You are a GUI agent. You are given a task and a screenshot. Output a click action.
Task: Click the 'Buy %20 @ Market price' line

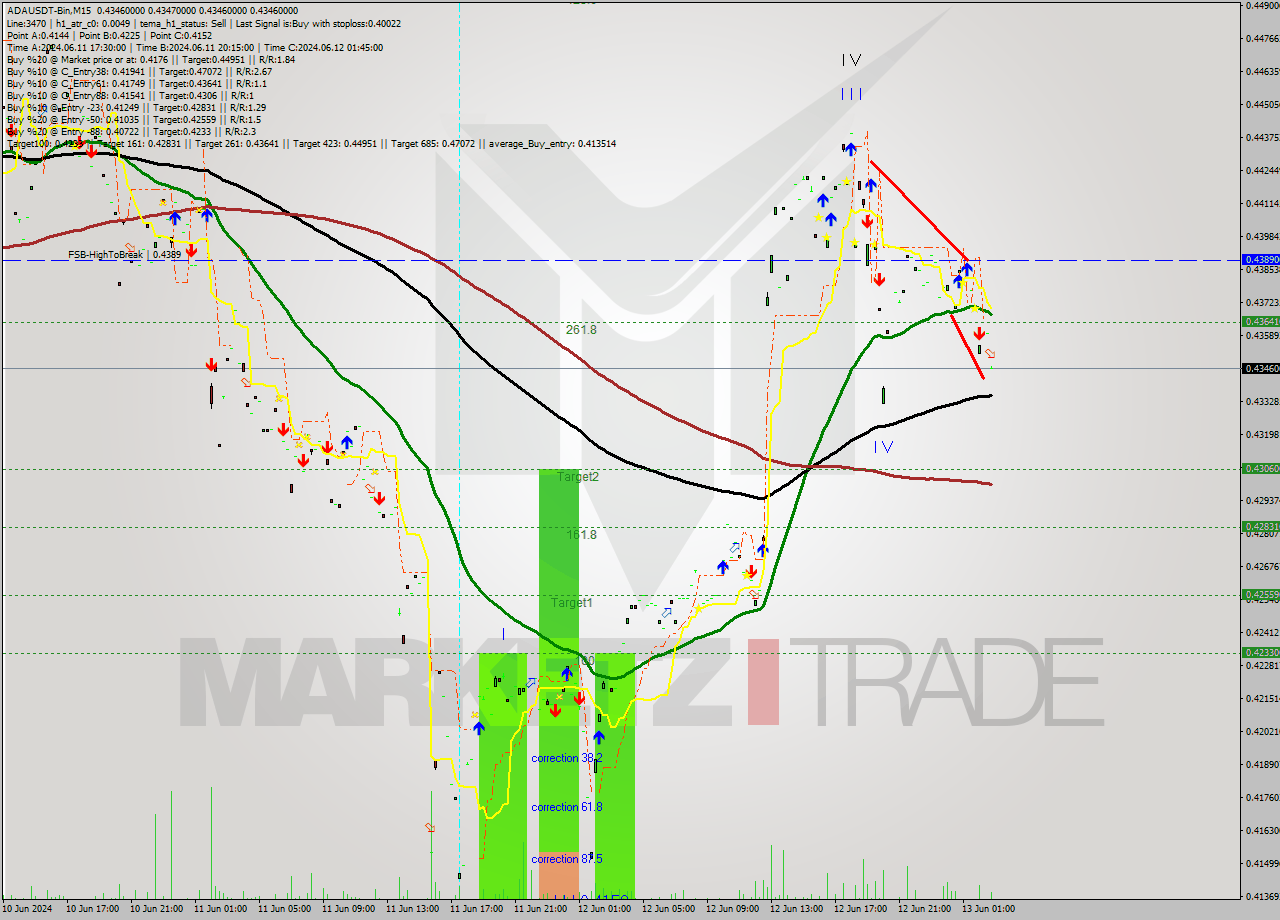pos(150,59)
